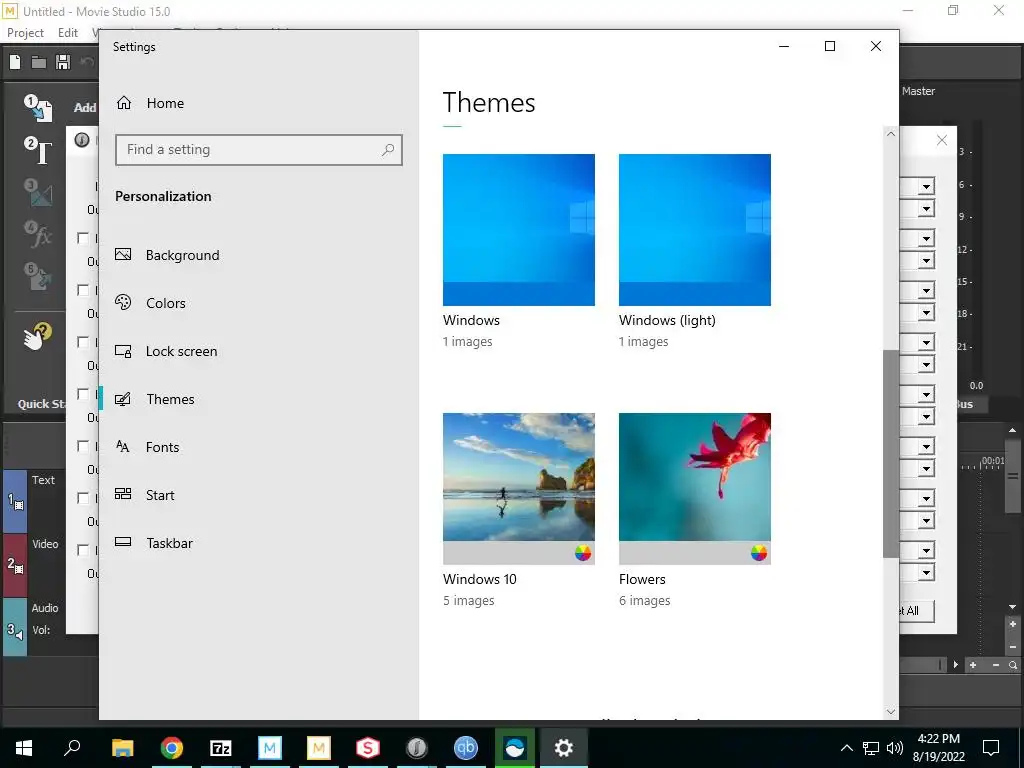This screenshot has height=768, width=1024.
Task: Click the volume speaker tray icon
Action: [895, 748]
